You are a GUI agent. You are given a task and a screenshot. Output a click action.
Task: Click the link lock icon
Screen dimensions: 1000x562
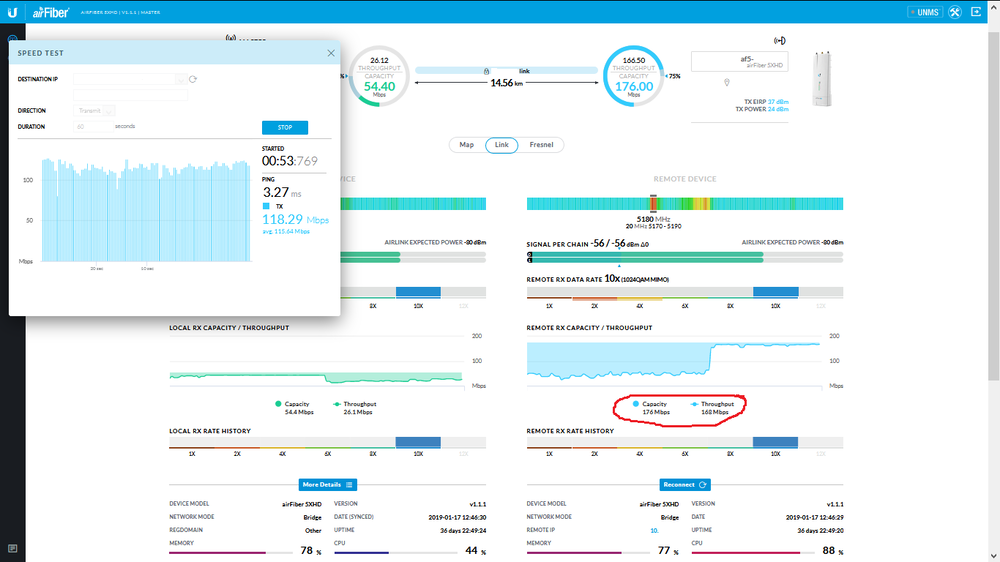click(487, 71)
